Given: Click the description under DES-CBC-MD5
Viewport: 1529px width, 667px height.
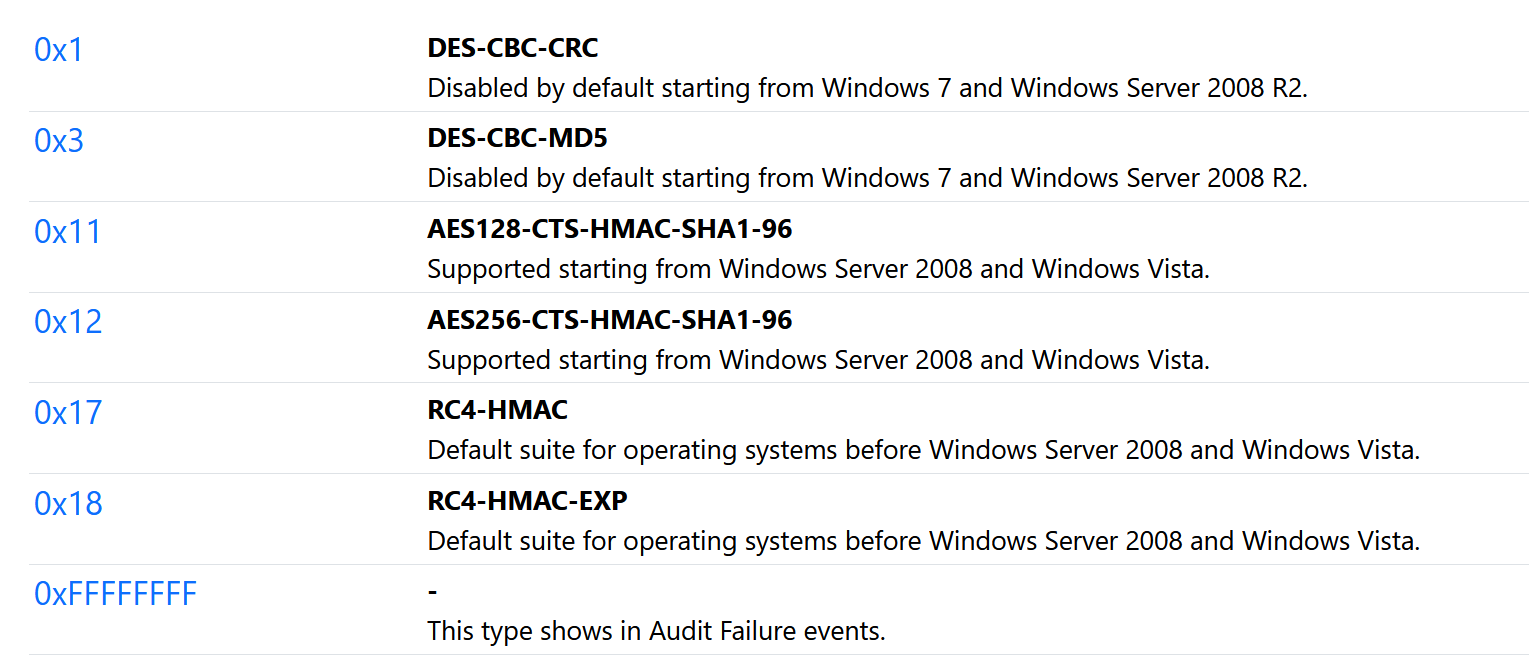Looking at the screenshot, I should click(867, 178).
